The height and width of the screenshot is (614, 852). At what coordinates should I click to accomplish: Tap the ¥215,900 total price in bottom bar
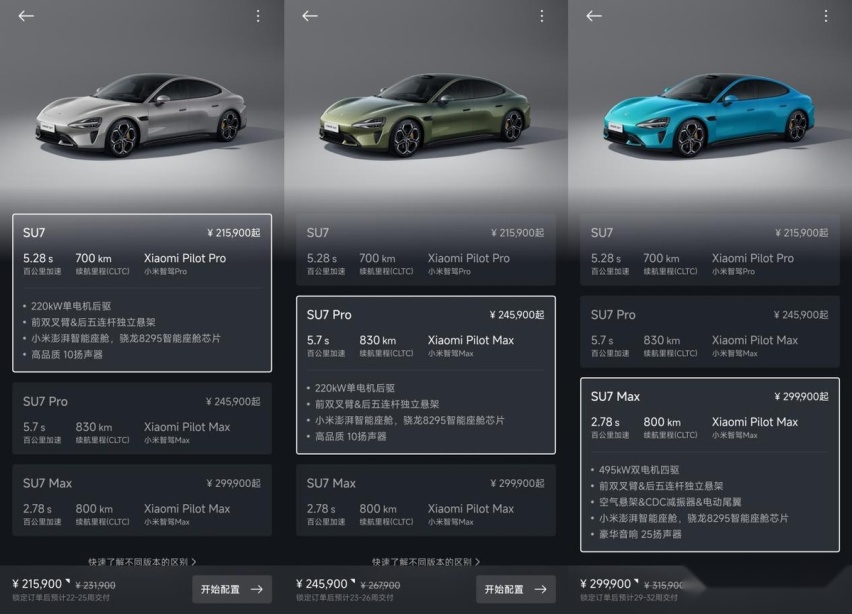click(x=37, y=584)
